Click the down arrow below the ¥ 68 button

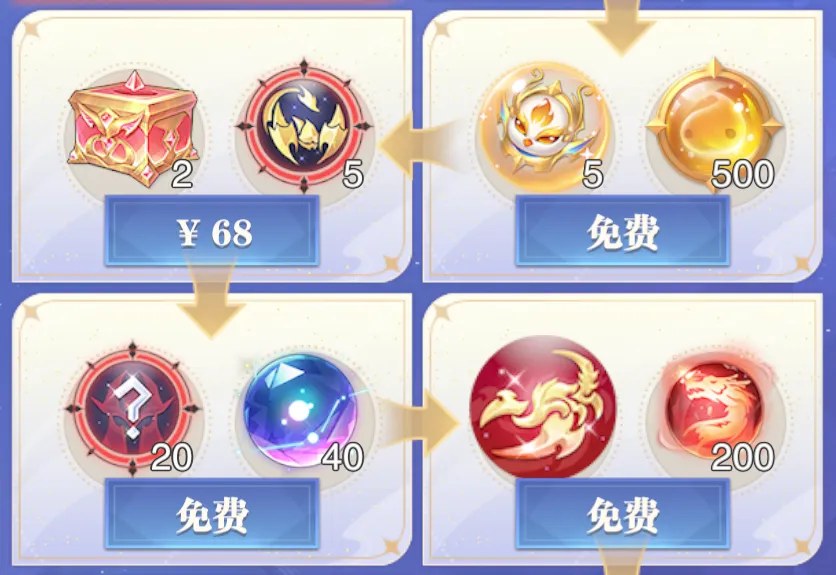(x=211, y=302)
